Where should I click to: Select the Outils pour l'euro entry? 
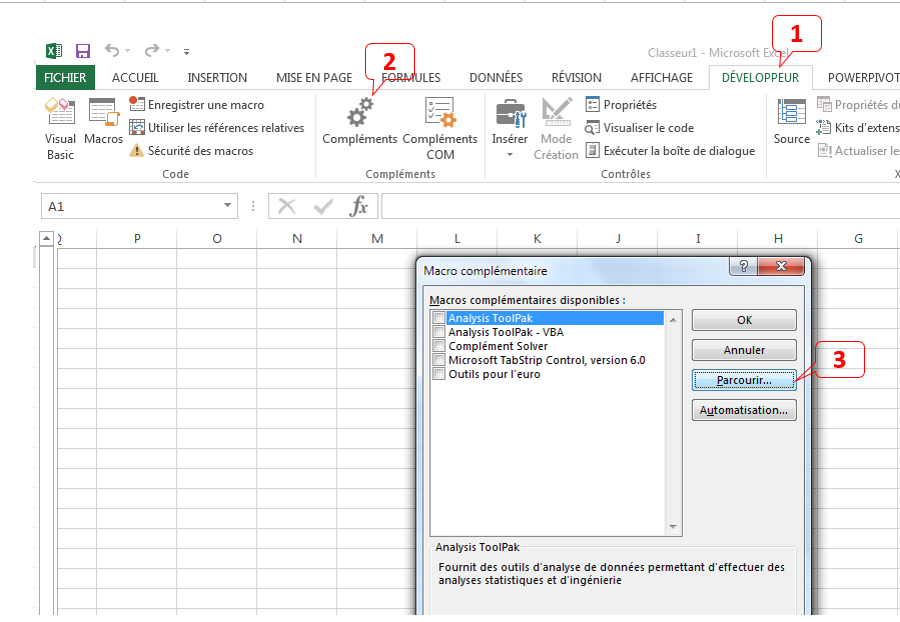coord(494,374)
